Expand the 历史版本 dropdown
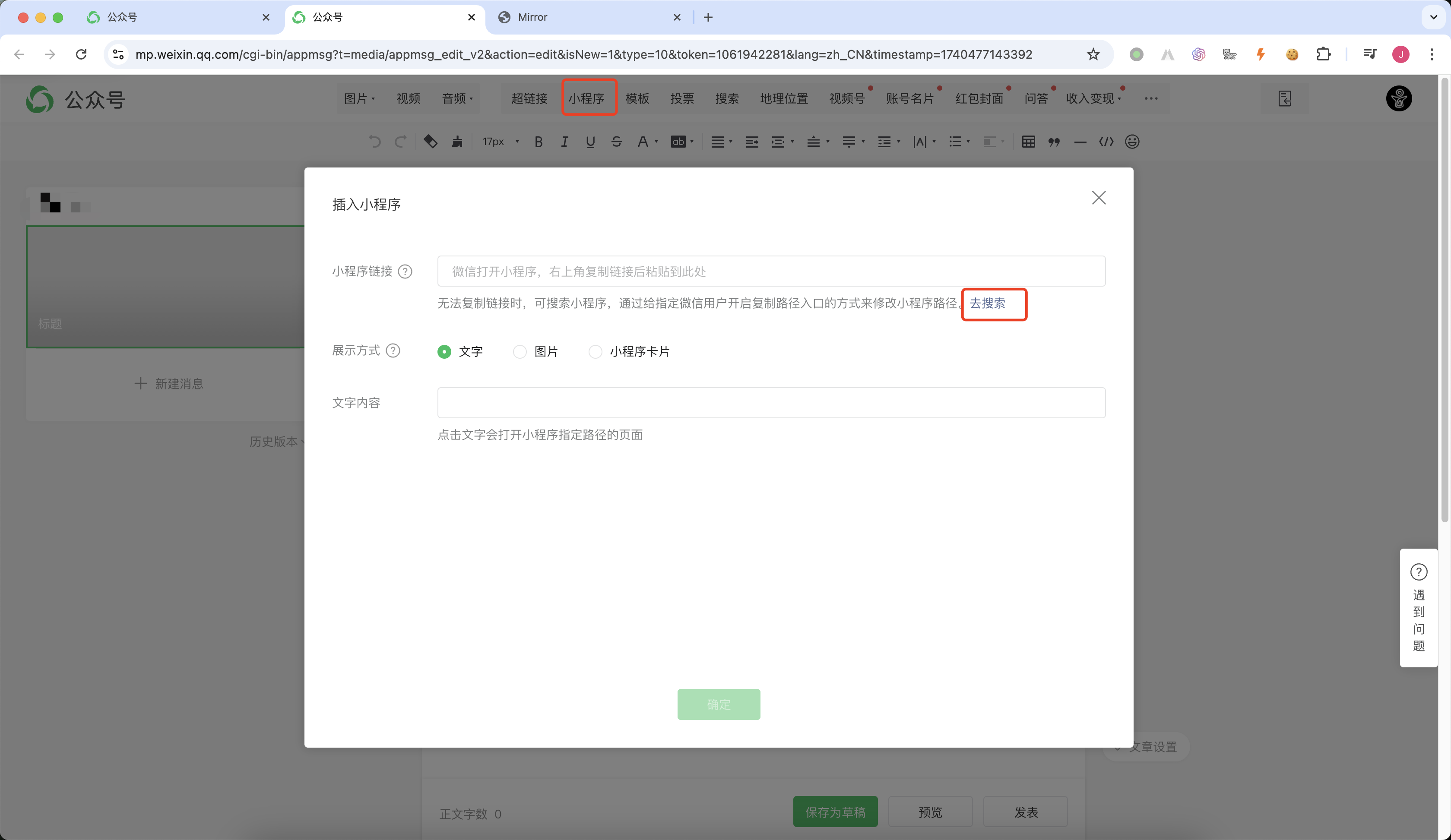This screenshot has width=1451, height=840. point(278,441)
